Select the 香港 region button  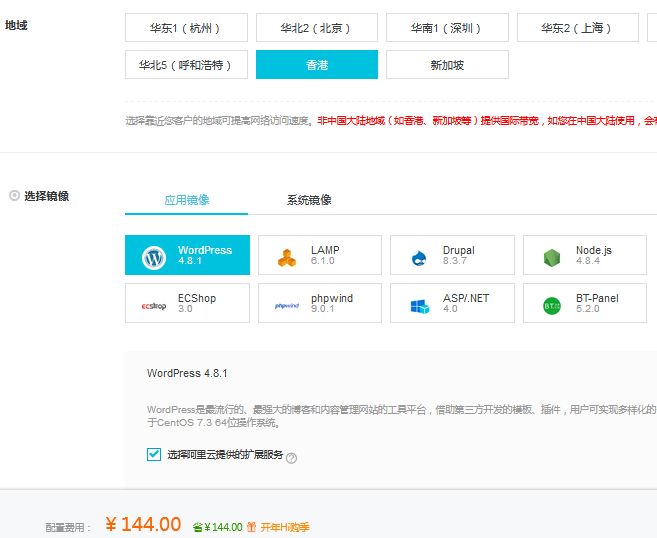pyautogui.click(x=317, y=65)
